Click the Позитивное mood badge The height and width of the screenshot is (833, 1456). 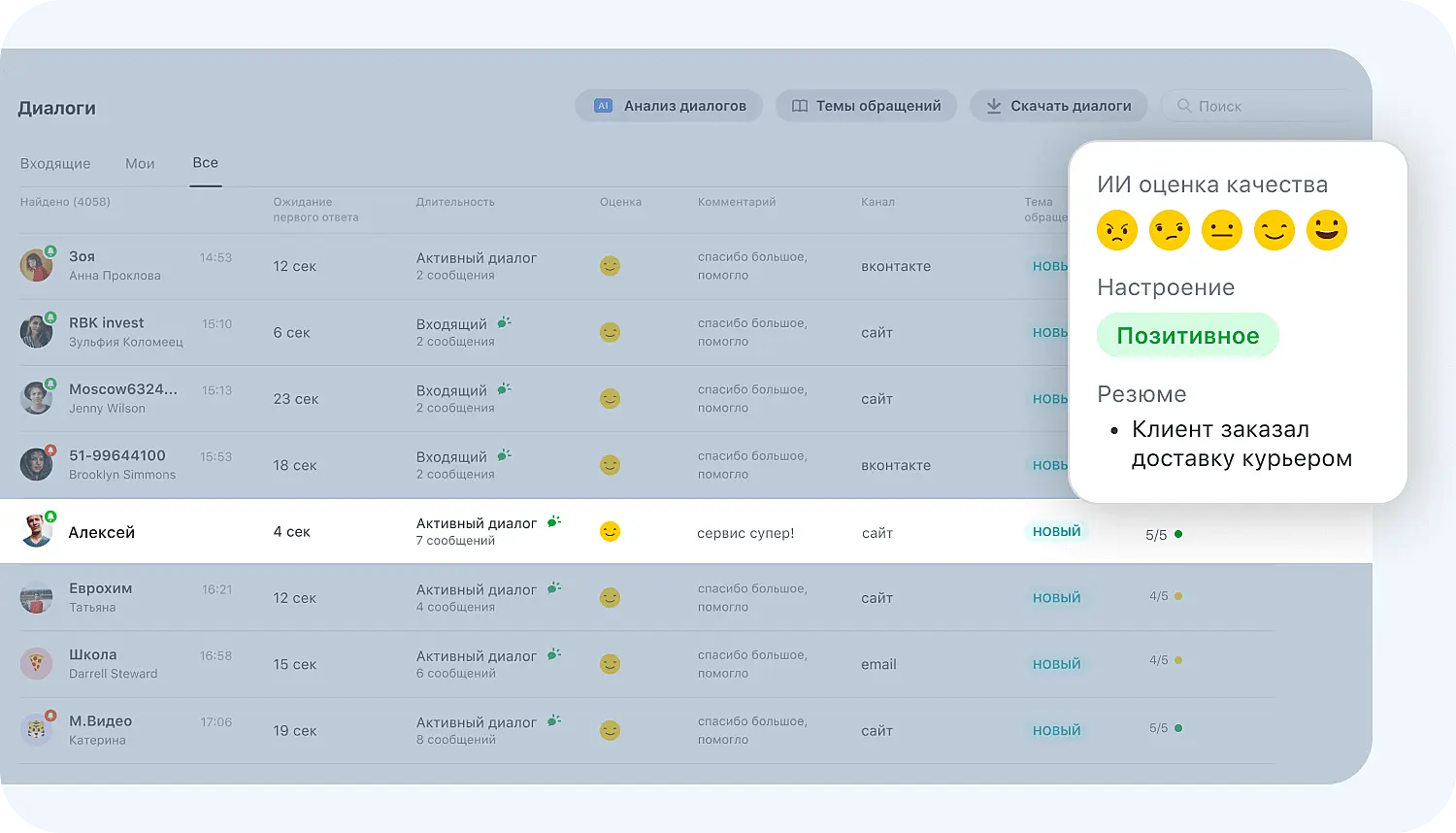click(x=1187, y=336)
